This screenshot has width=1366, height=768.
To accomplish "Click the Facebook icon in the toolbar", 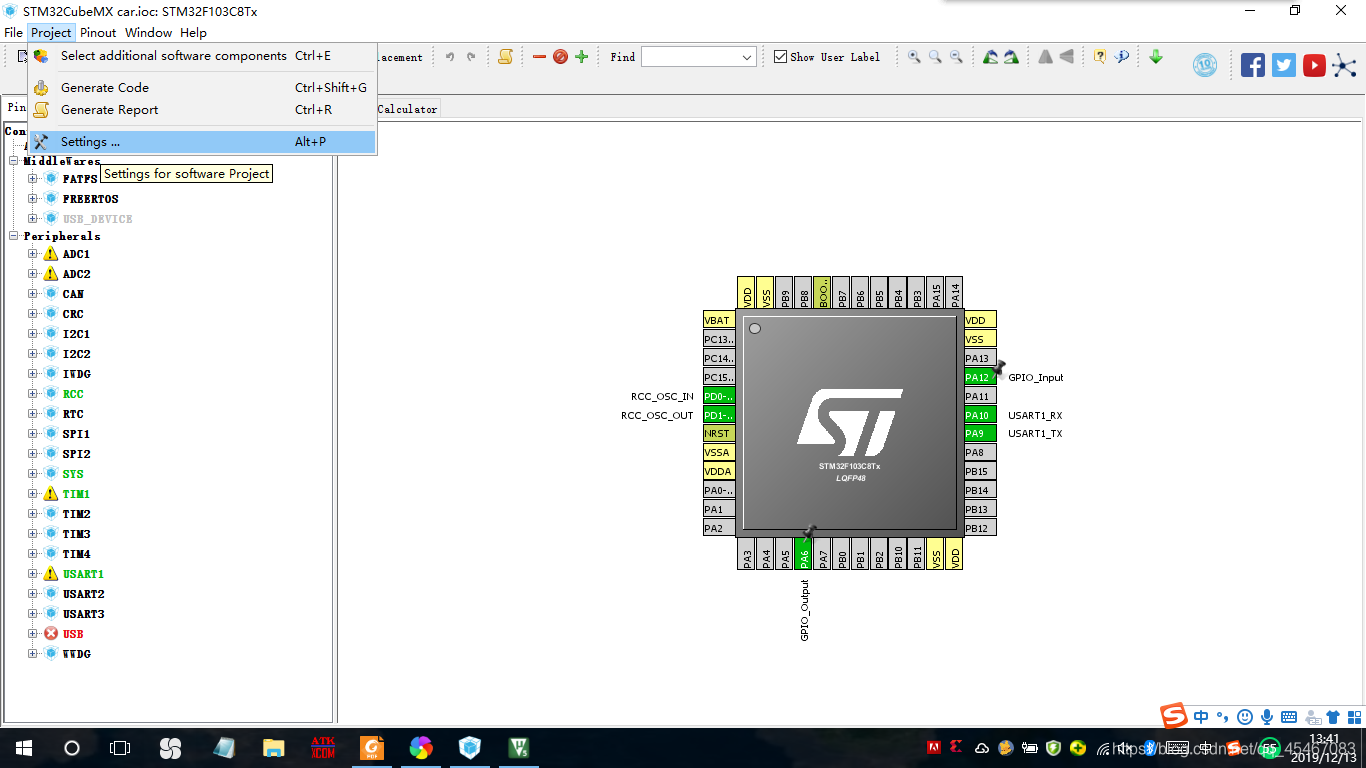I will [x=1252, y=64].
